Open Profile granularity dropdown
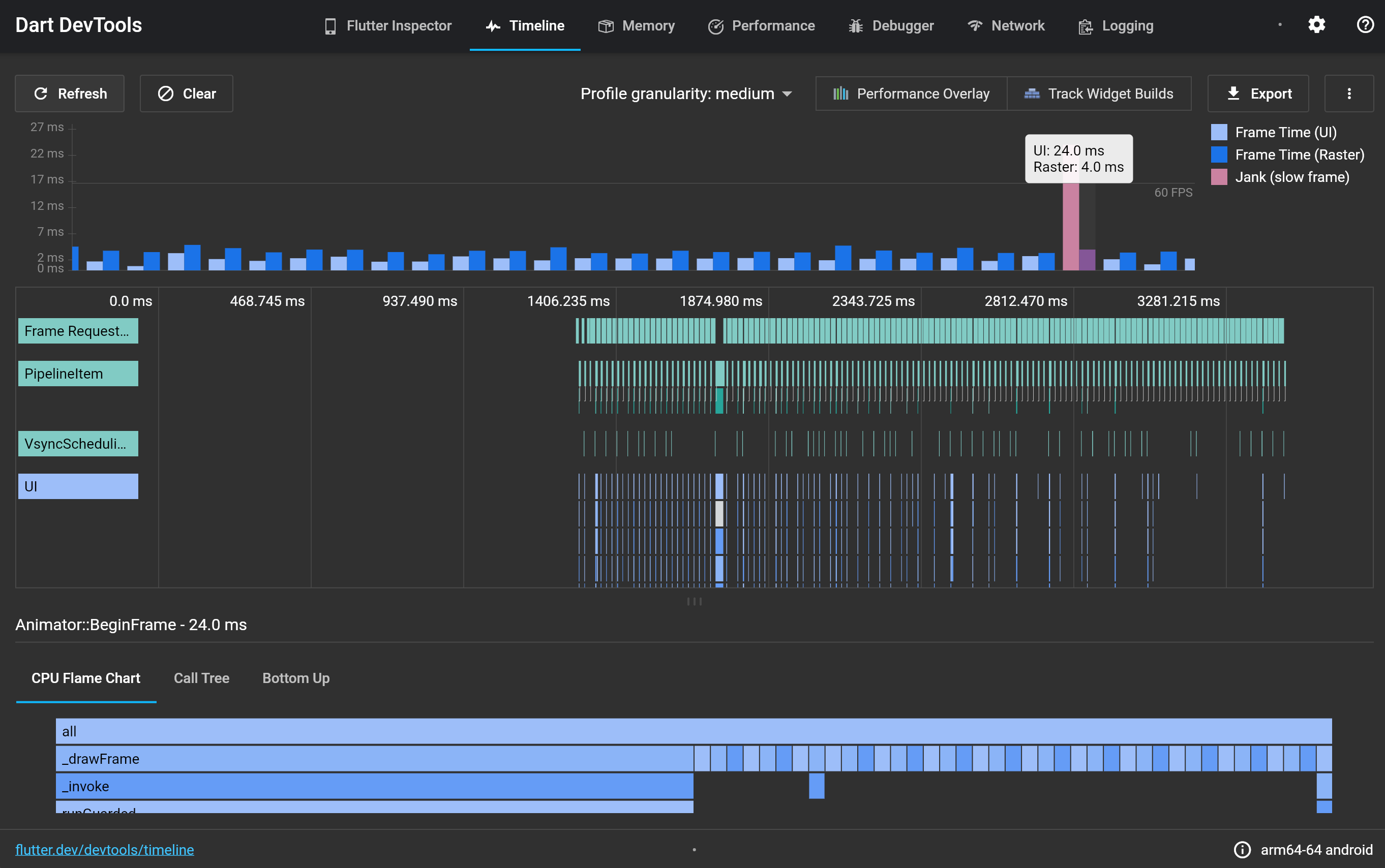 click(x=686, y=94)
